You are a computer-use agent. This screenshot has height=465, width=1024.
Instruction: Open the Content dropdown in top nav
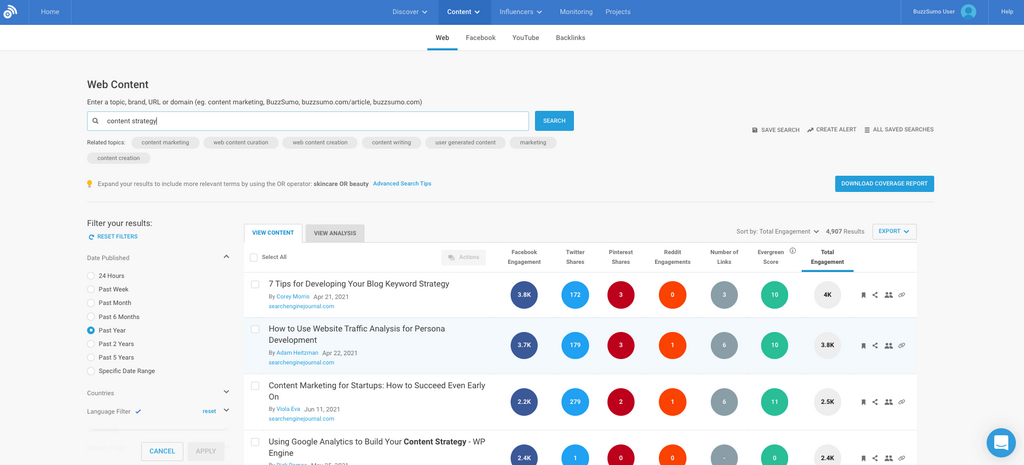coord(464,12)
